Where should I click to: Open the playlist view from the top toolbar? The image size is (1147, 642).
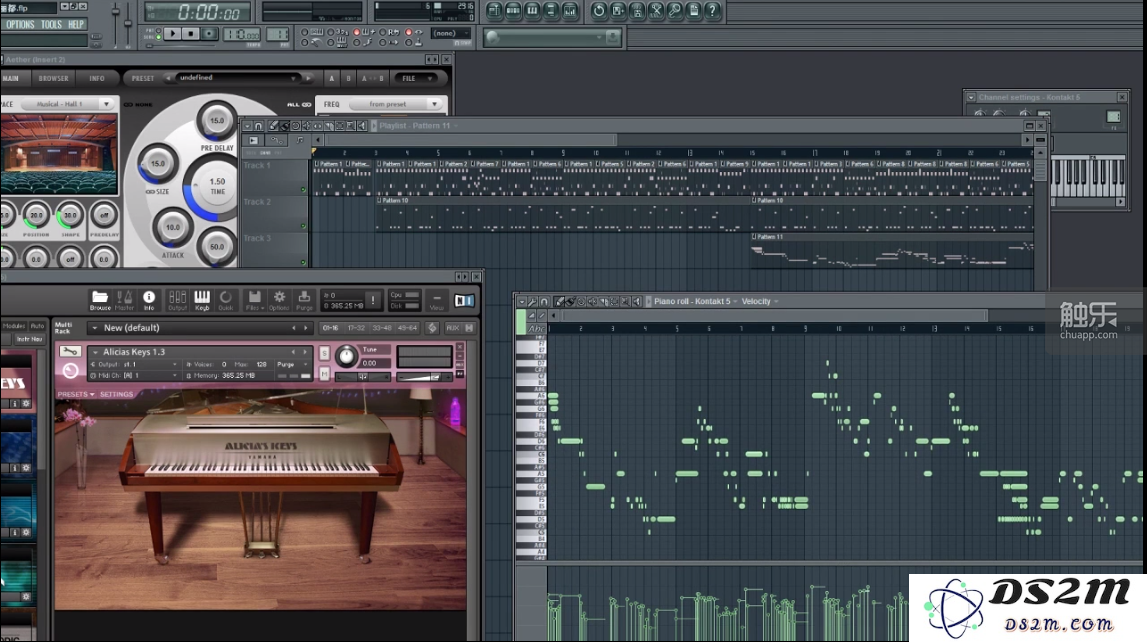point(494,10)
